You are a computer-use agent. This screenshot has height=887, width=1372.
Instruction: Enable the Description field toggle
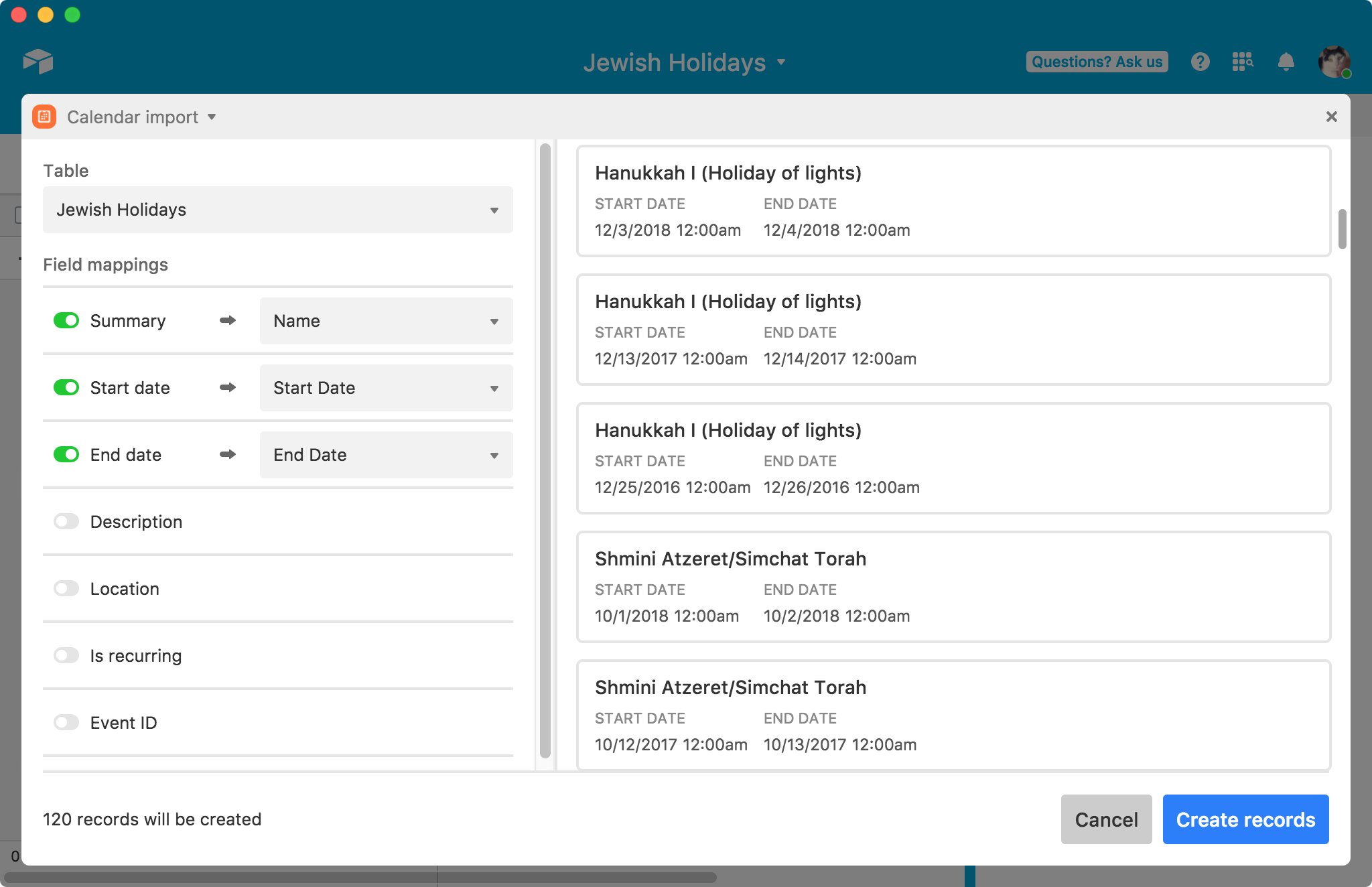(66, 521)
